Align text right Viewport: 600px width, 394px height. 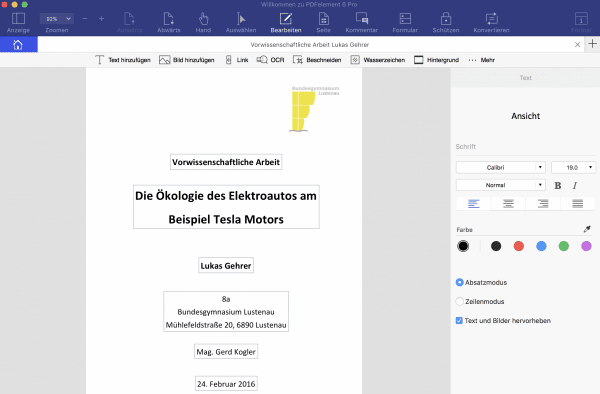tap(543, 204)
